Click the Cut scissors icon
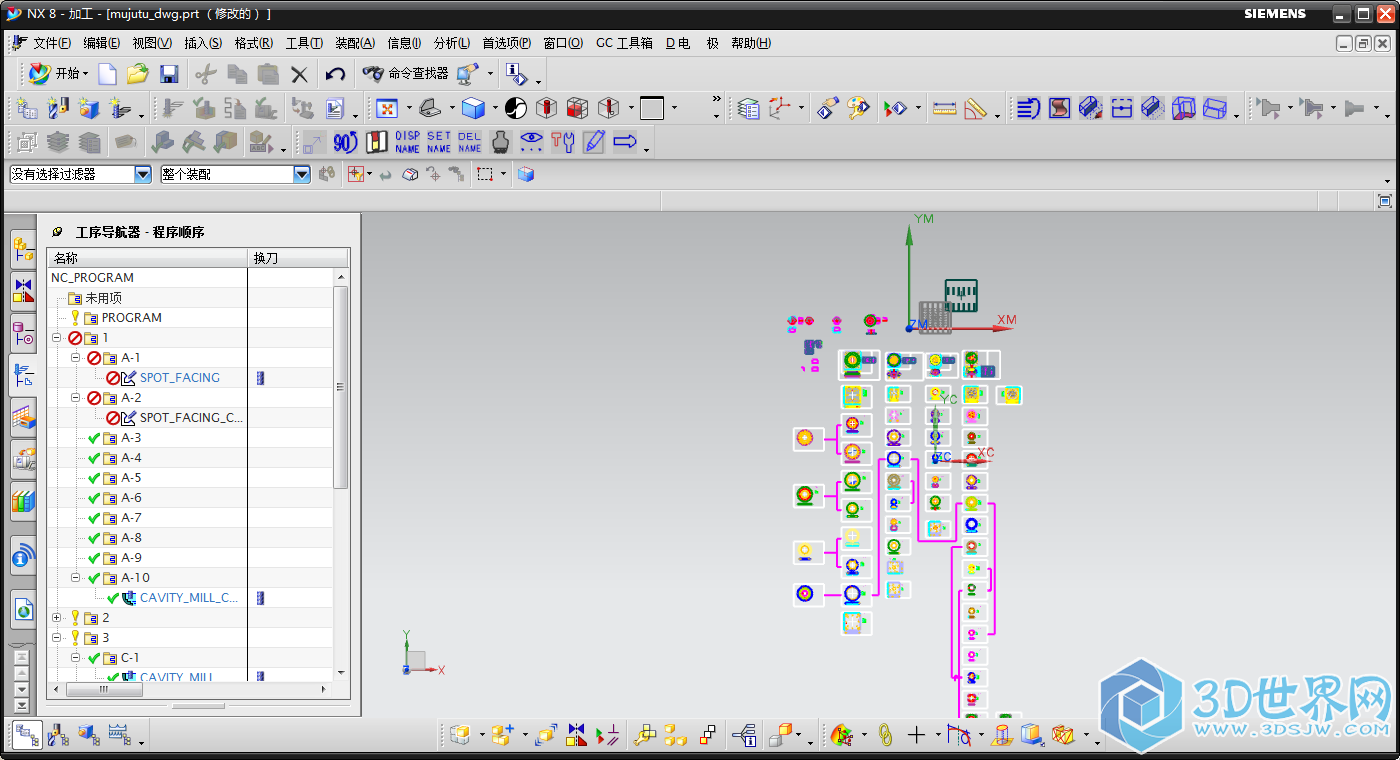The height and width of the screenshot is (760, 1400). tap(206, 74)
